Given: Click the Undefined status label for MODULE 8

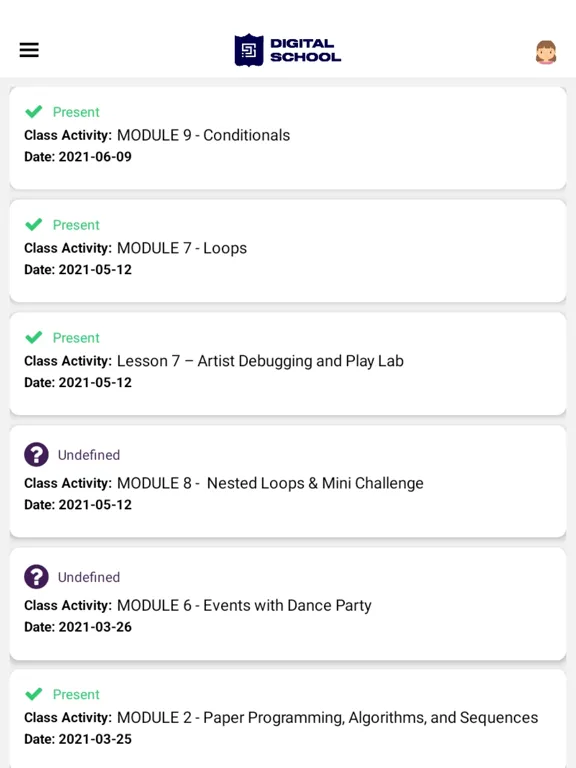Looking at the screenshot, I should pos(89,455).
